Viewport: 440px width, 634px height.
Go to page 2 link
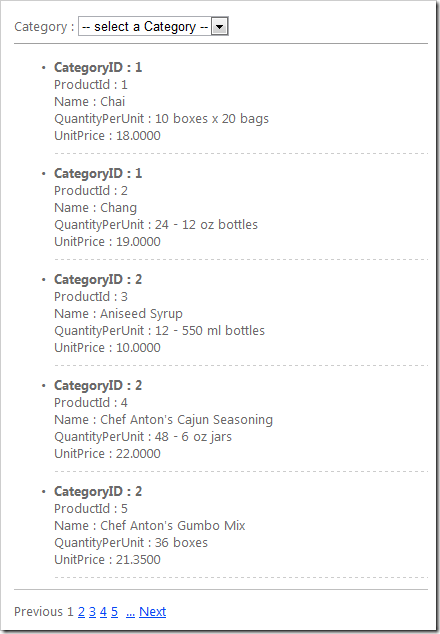tap(81, 611)
